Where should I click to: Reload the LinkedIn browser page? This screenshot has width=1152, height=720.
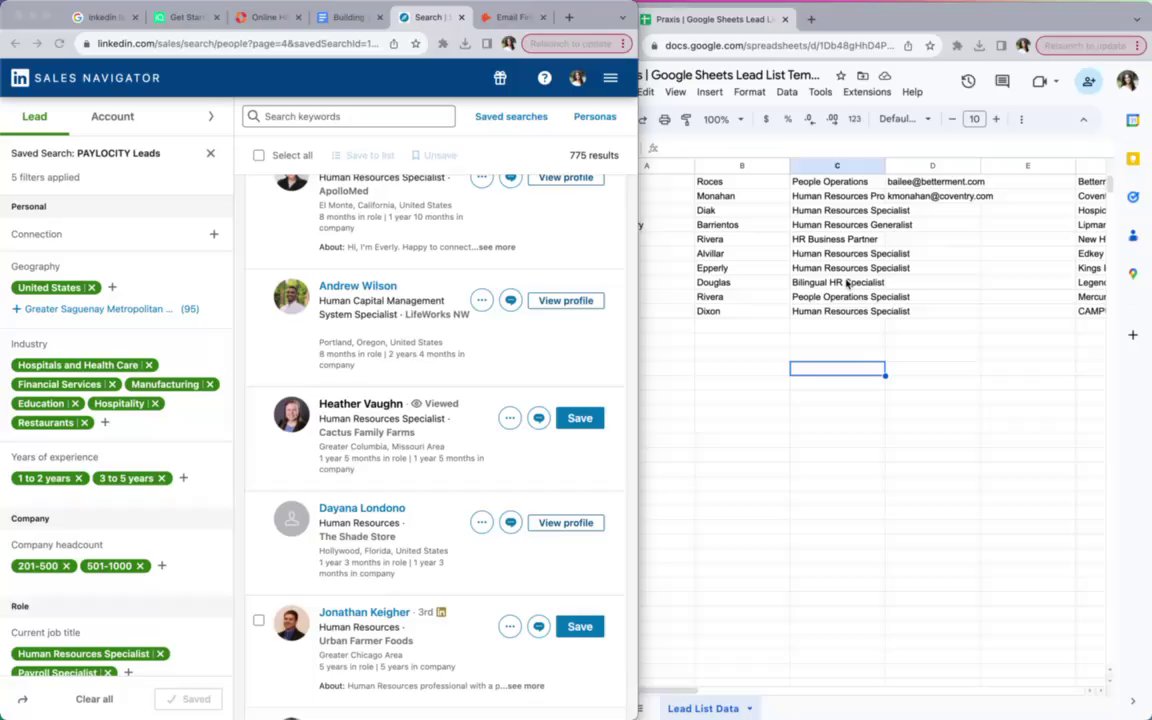(x=60, y=43)
